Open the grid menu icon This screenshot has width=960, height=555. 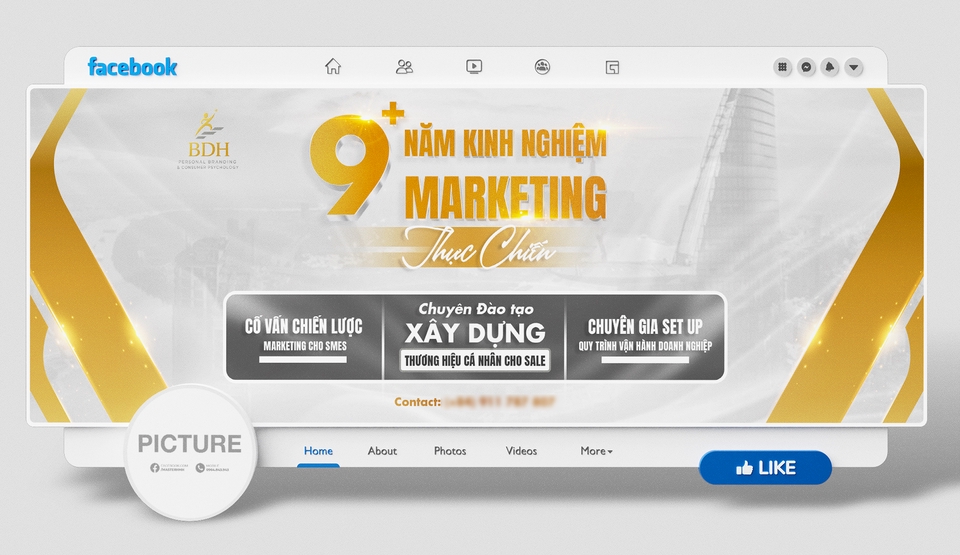point(783,67)
